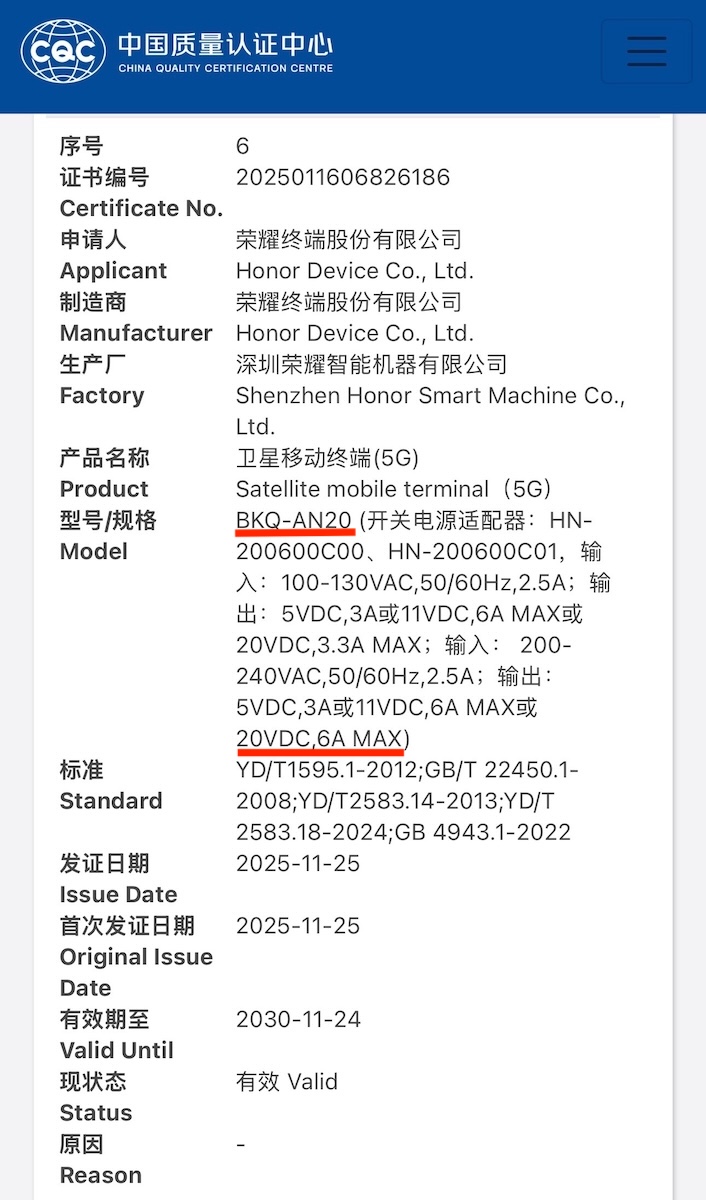Click the issue date 2025-11-25

point(297,863)
